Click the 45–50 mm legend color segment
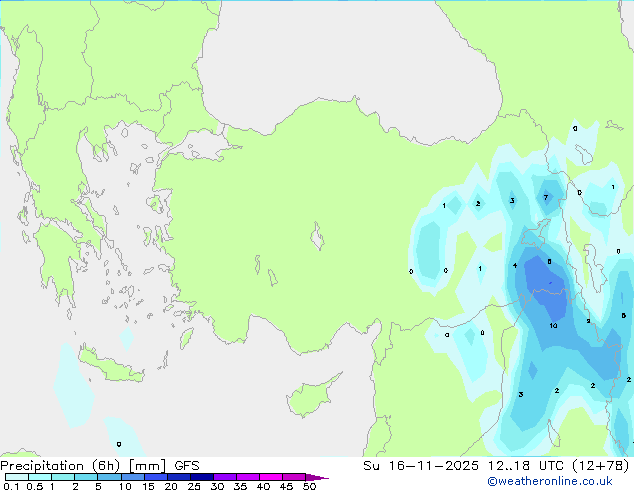This screenshot has width=634, height=490. [x=294, y=477]
